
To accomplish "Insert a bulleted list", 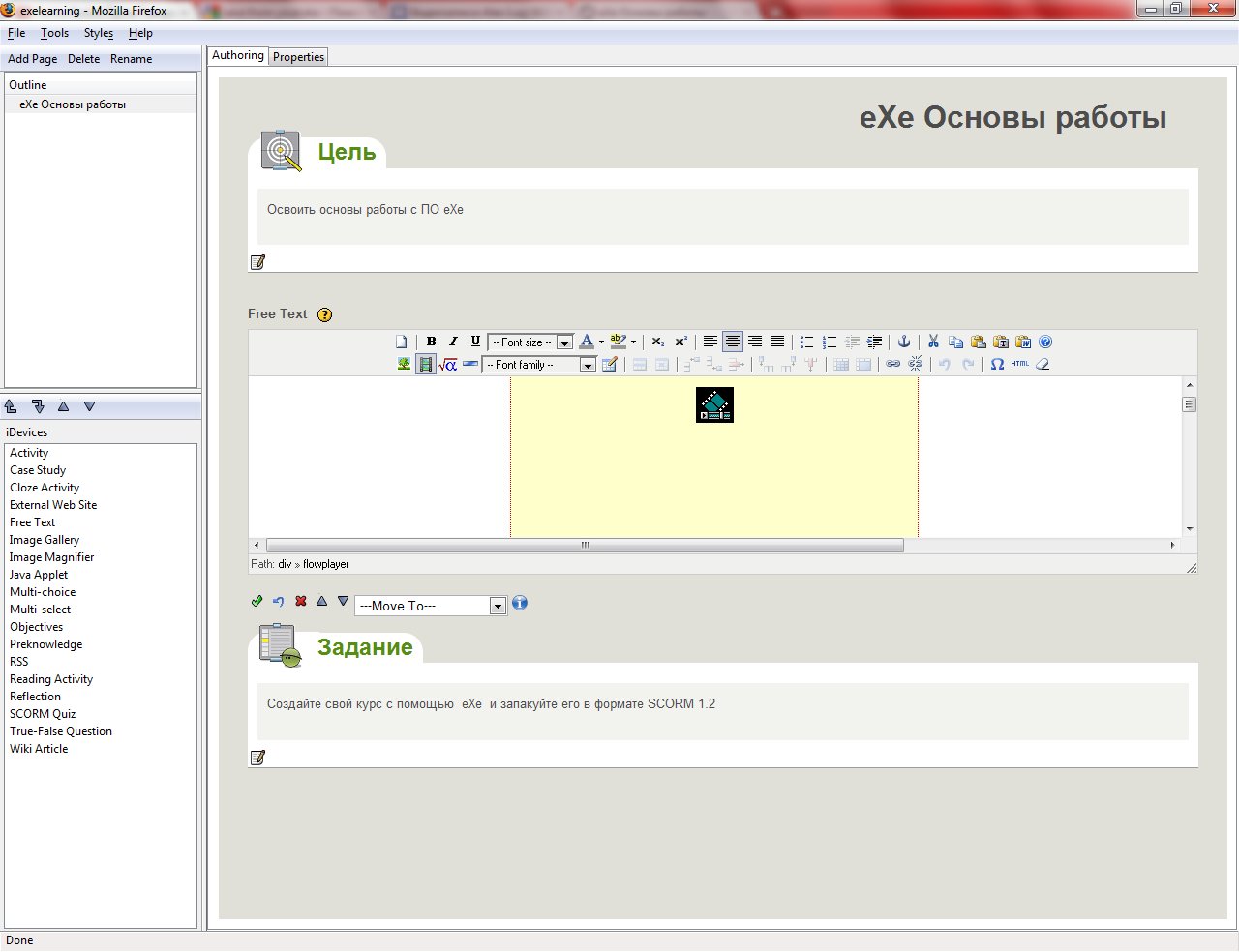I will pos(806,342).
